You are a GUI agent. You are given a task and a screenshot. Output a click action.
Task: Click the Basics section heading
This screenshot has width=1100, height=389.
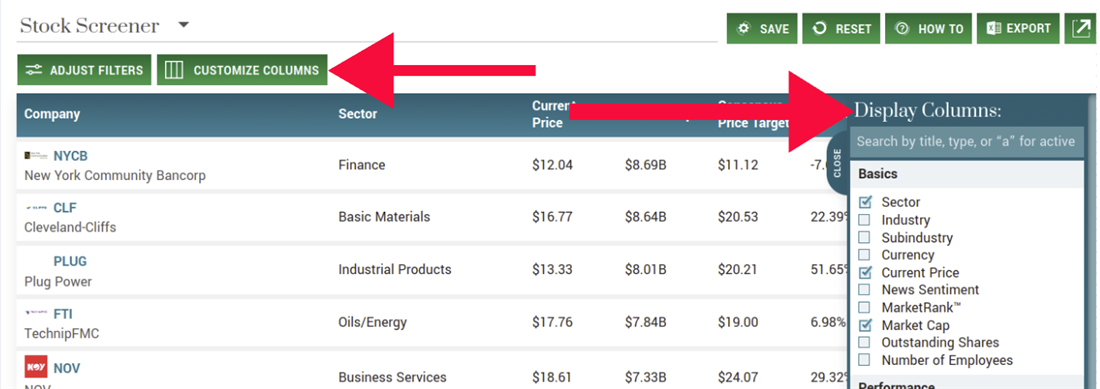point(878,174)
